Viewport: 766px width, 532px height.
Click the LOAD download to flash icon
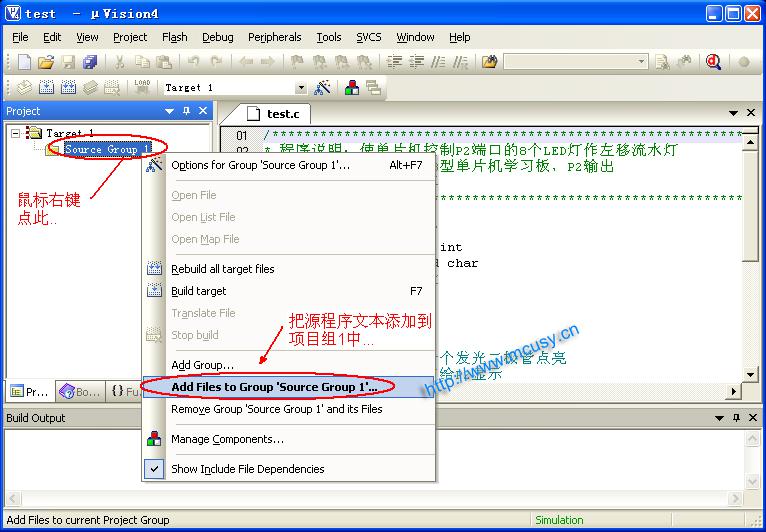coord(142,87)
